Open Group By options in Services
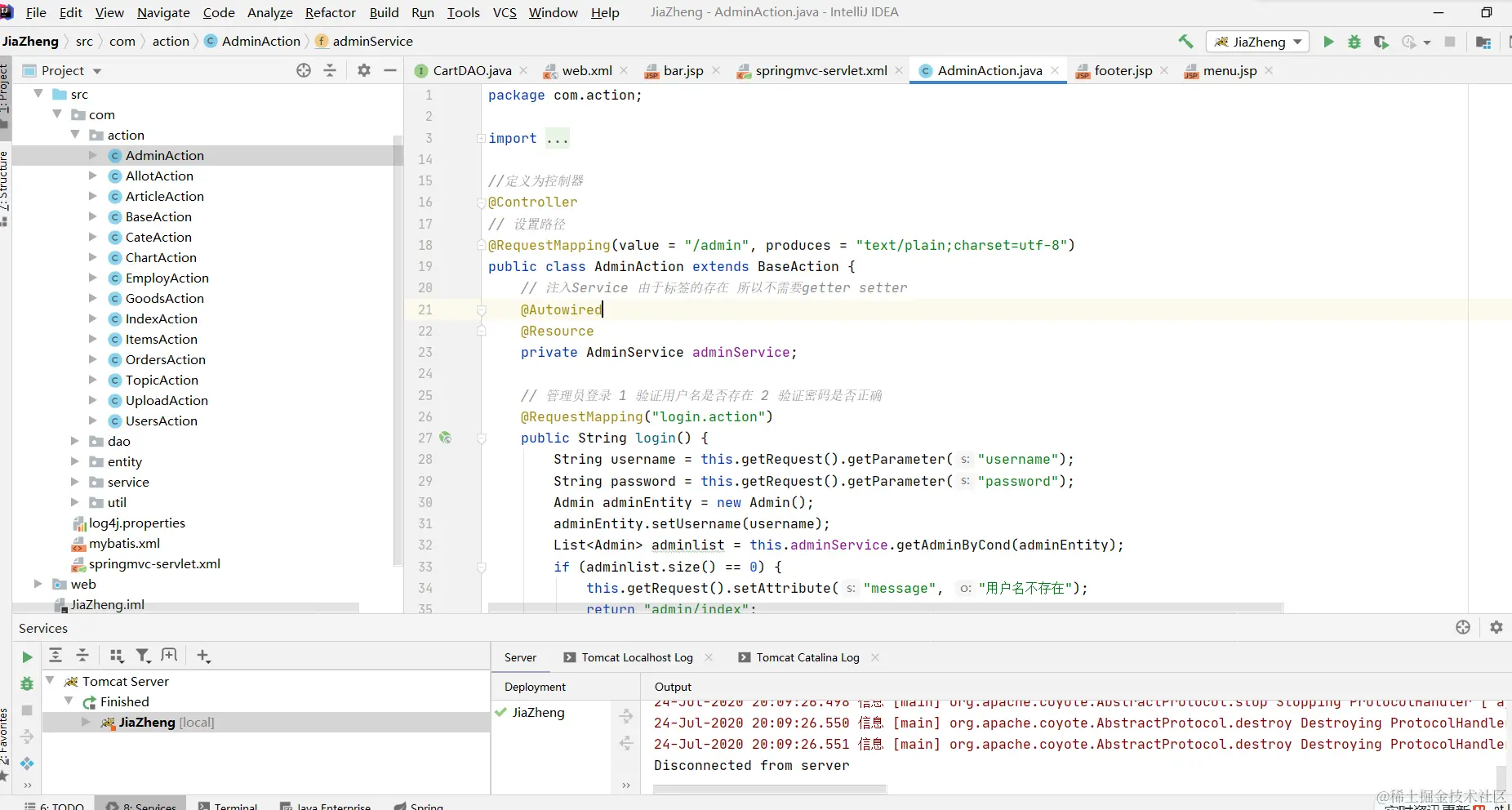 (117, 655)
